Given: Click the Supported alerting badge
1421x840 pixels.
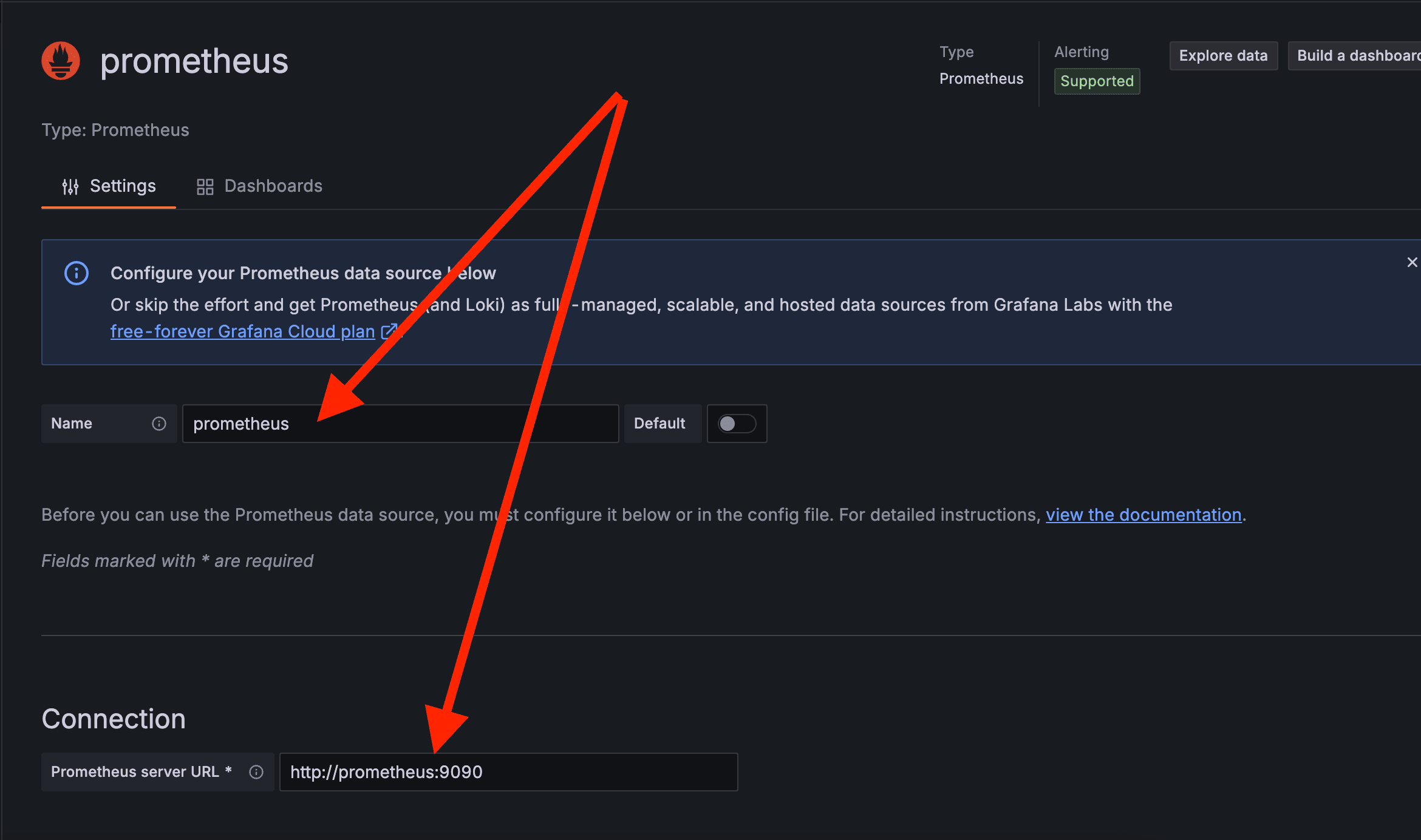Looking at the screenshot, I should pos(1097,81).
